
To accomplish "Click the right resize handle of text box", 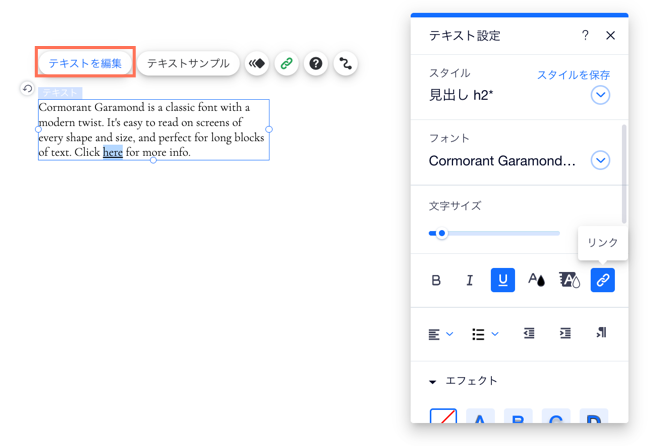I will (269, 130).
